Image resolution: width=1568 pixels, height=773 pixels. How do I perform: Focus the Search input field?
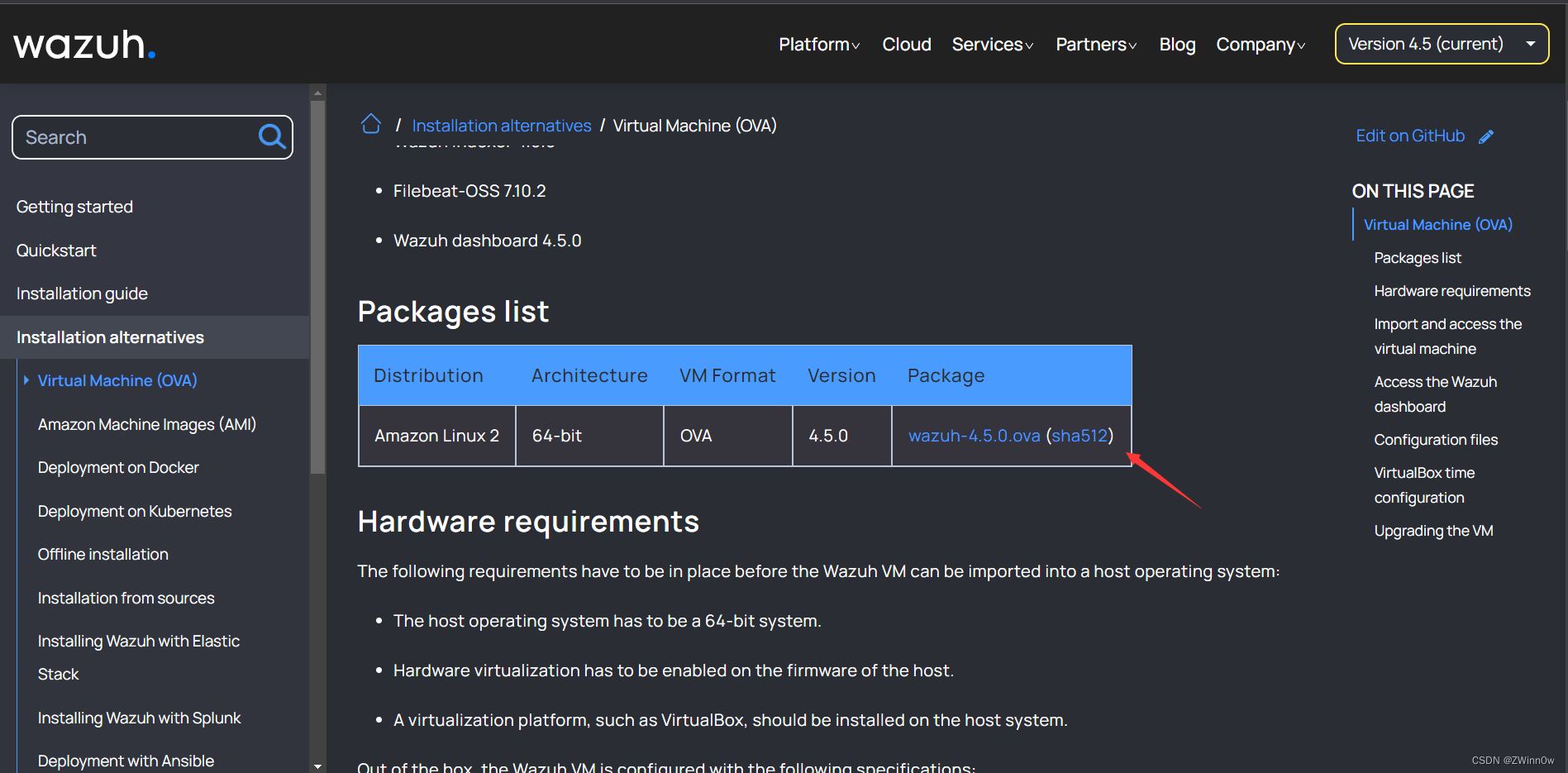pyautogui.click(x=152, y=137)
